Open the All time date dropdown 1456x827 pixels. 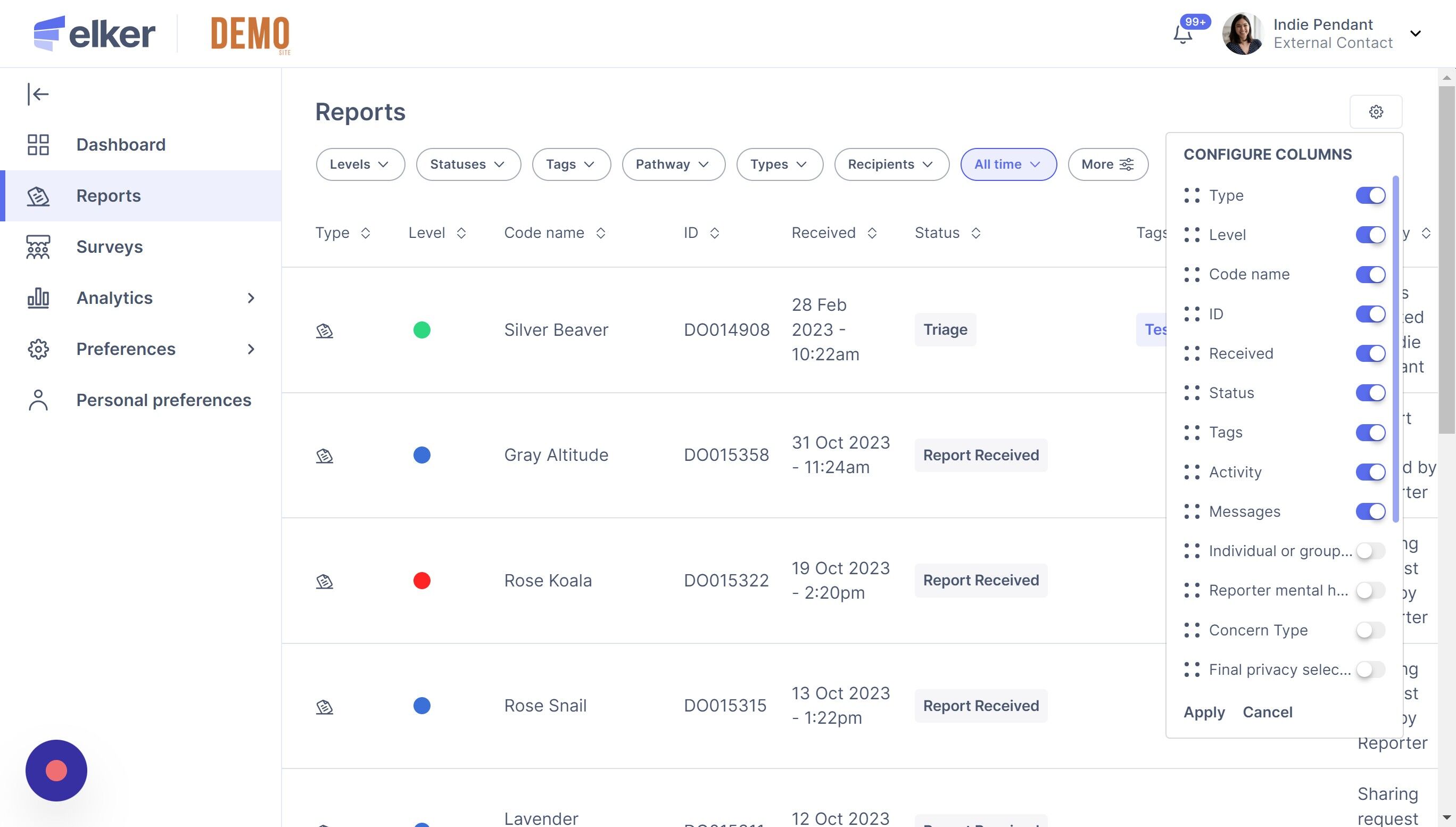(x=1007, y=165)
